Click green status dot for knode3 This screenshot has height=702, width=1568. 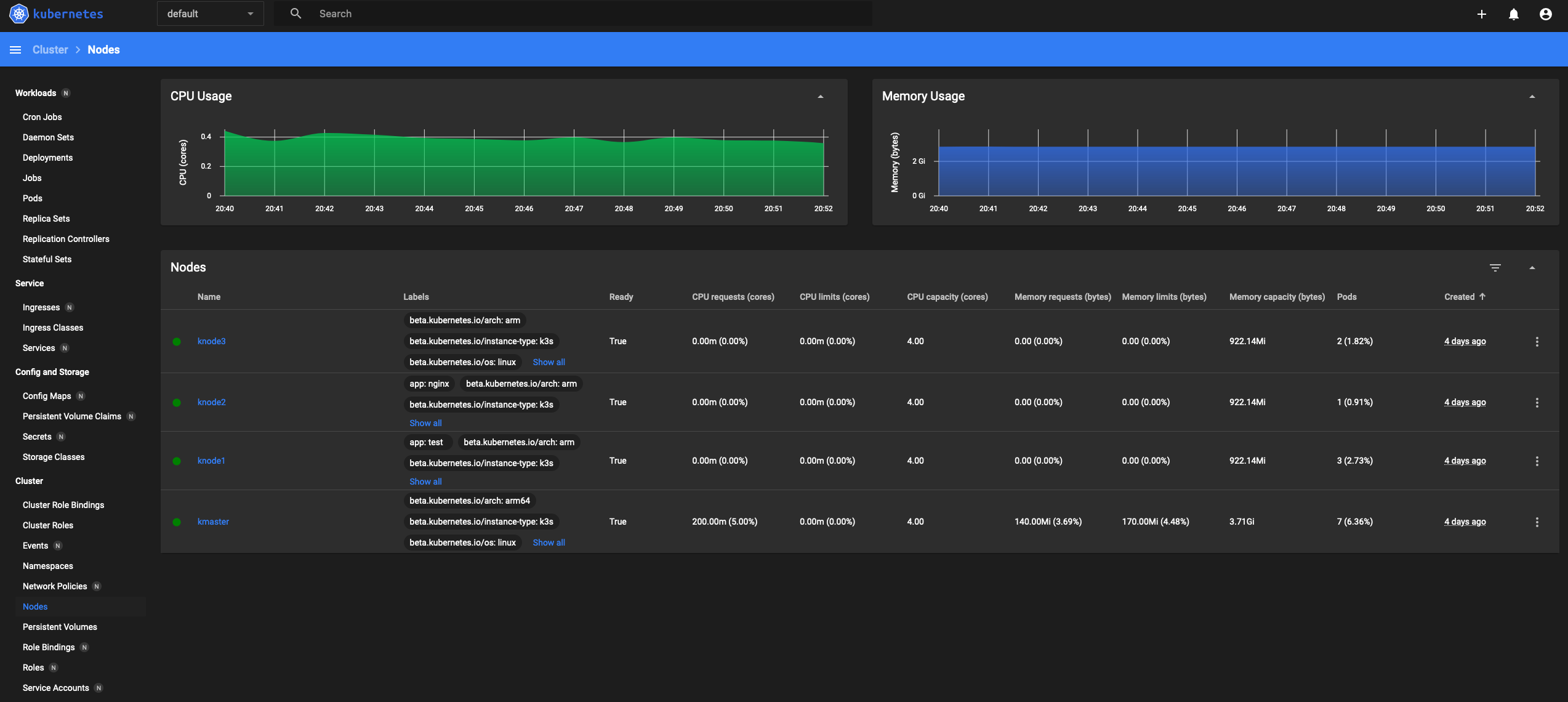click(177, 342)
